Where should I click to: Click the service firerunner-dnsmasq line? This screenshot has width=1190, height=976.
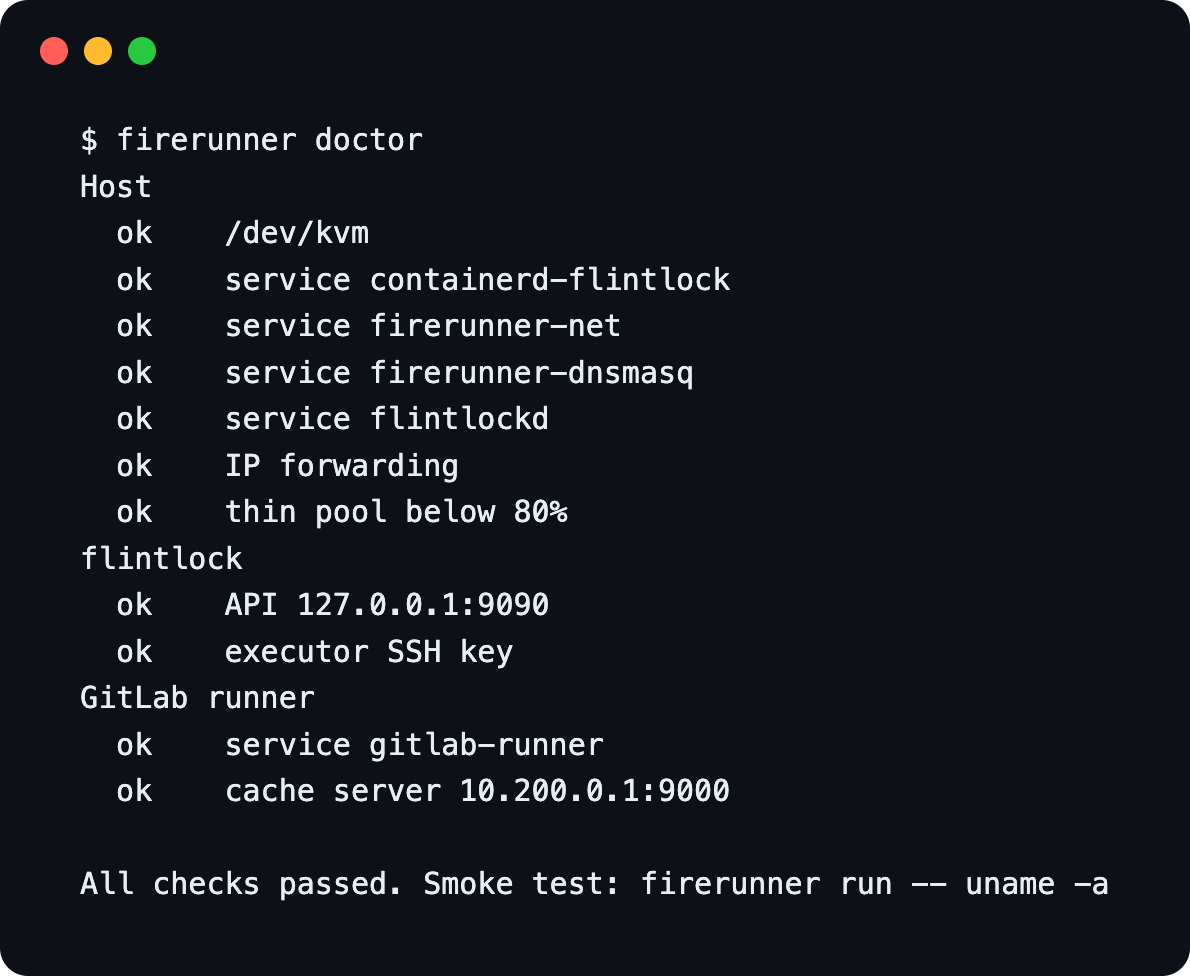tap(405, 373)
